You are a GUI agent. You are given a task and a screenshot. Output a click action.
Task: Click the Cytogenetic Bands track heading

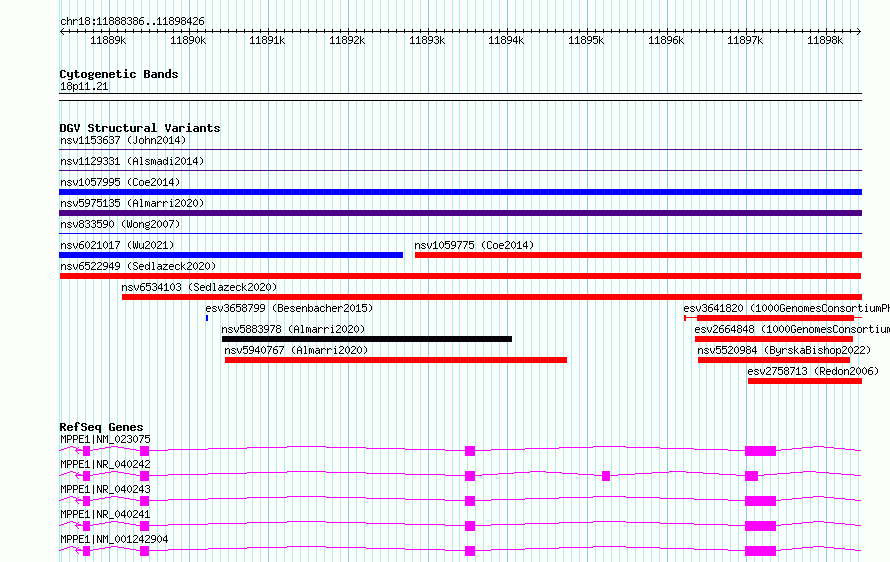pos(119,74)
